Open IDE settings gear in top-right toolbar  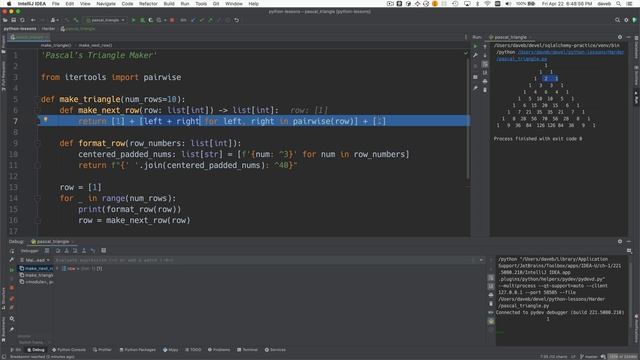coord(626,20)
